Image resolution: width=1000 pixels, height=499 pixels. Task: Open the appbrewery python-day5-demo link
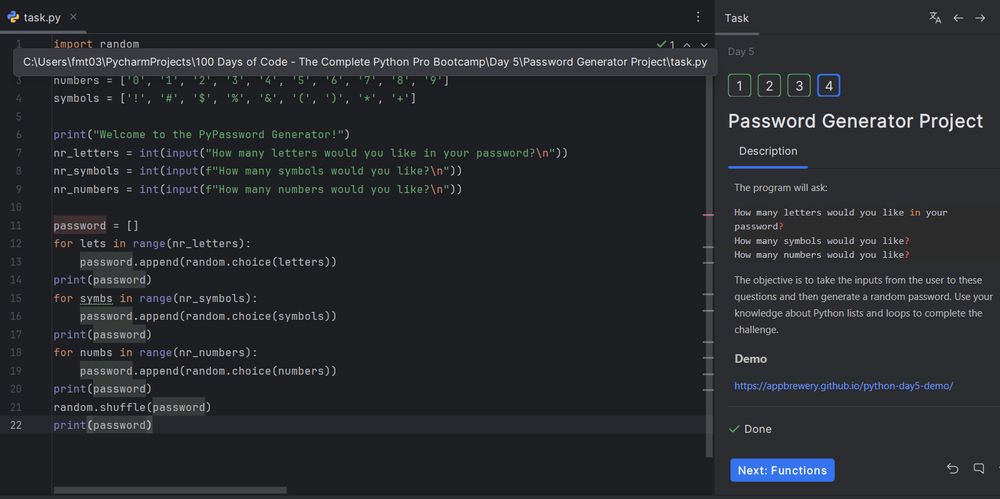point(843,386)
